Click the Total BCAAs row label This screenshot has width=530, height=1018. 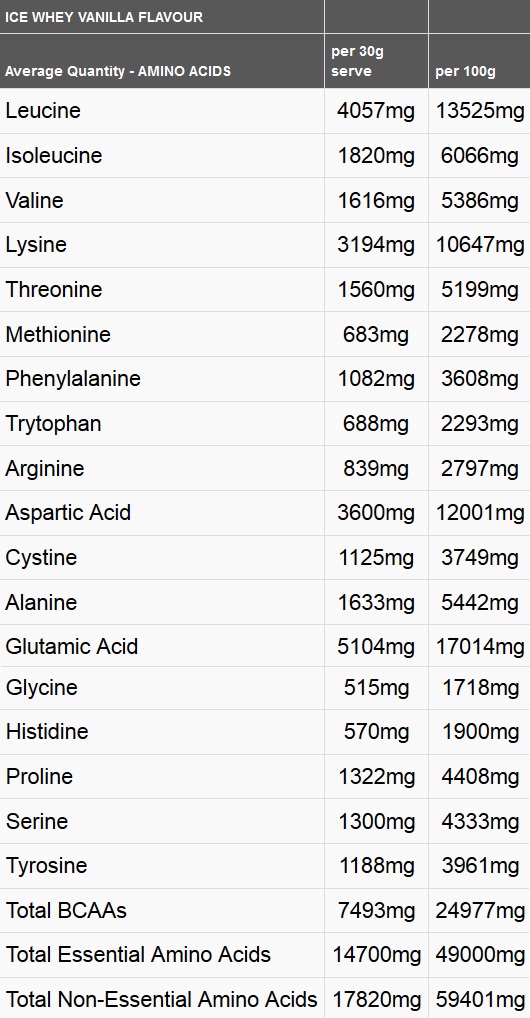66,910
